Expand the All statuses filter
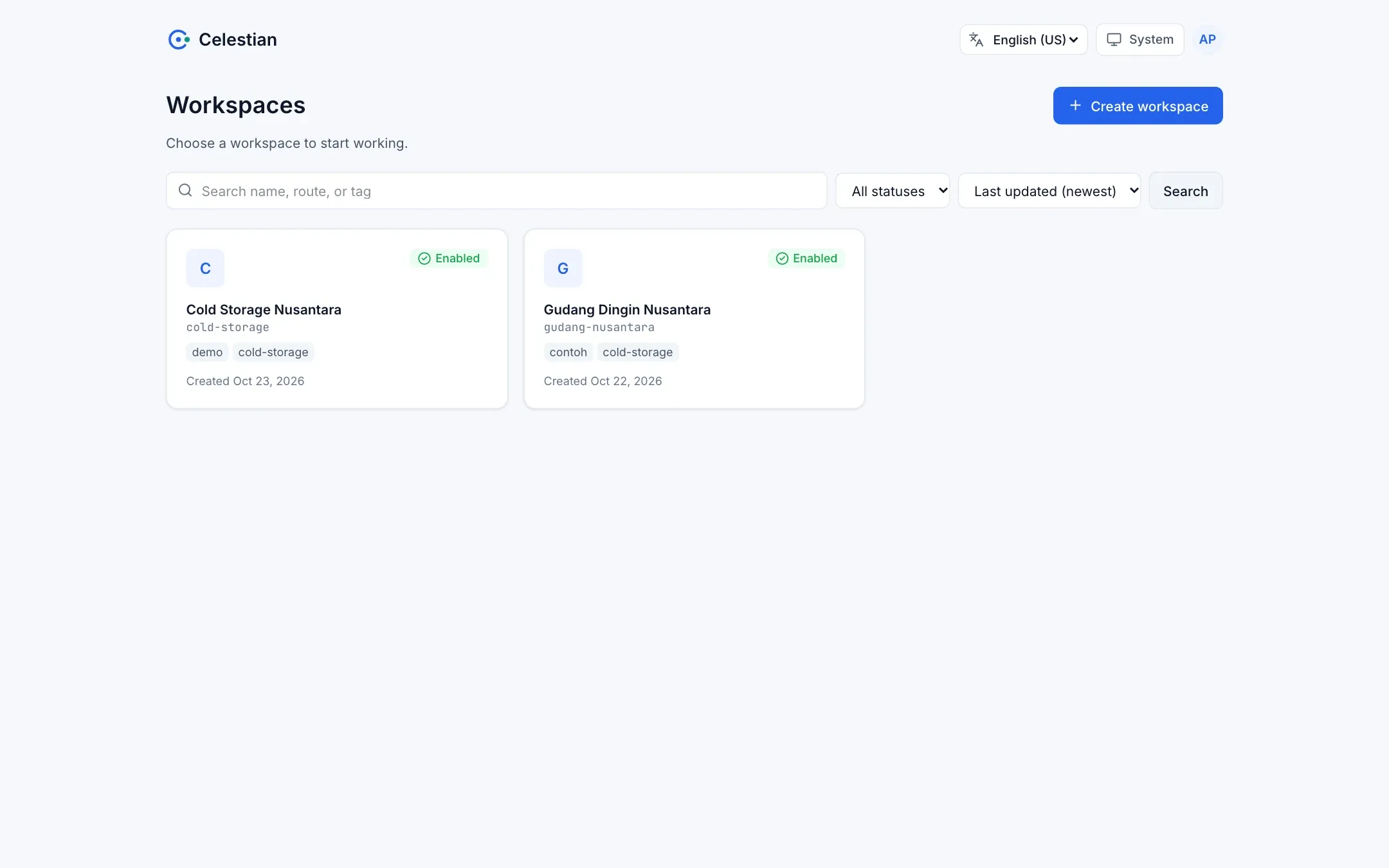Viewport: 1389px width, 868px height. tap(893, 190)
